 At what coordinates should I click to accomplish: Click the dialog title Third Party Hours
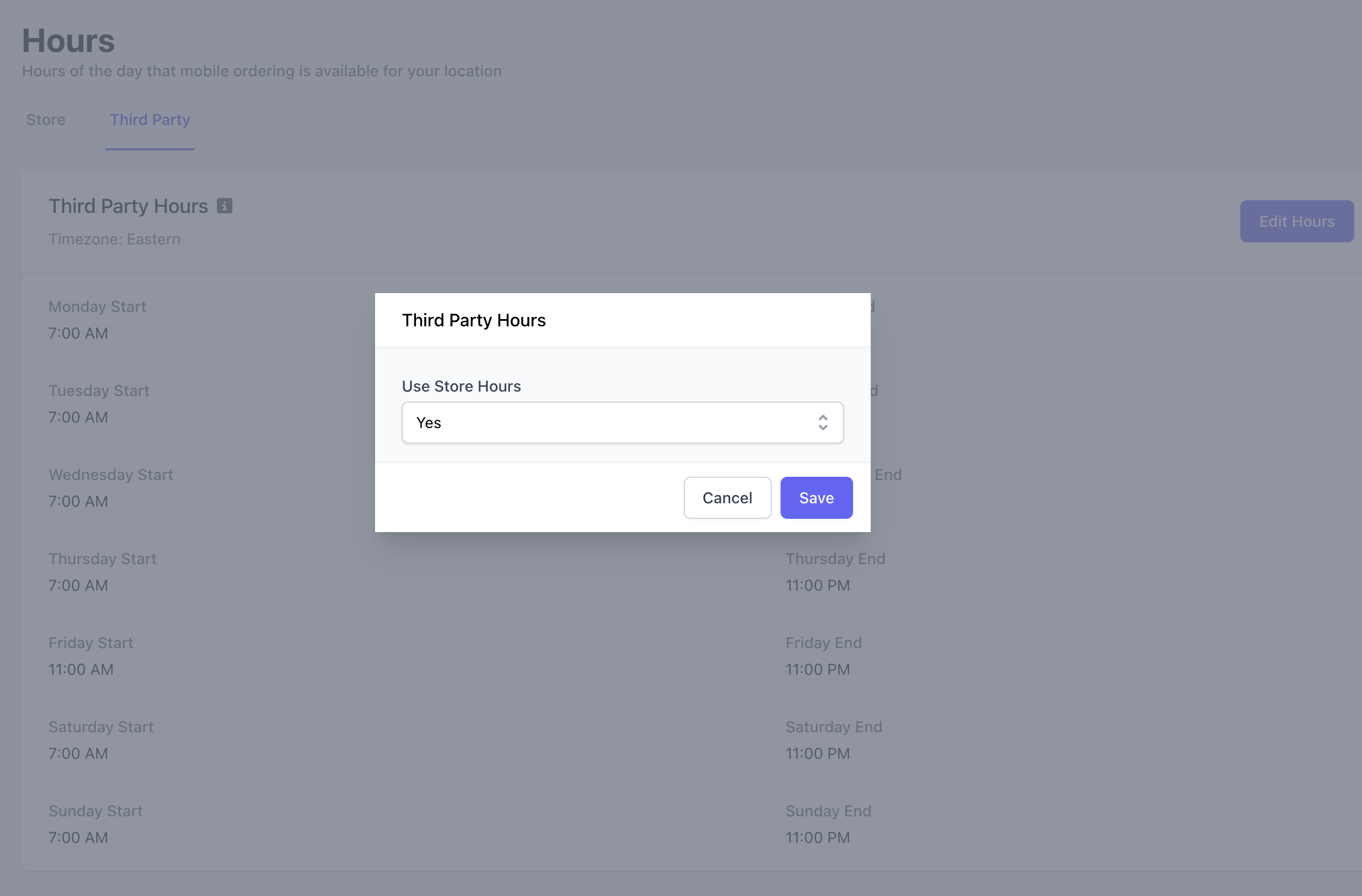point(474,320)
